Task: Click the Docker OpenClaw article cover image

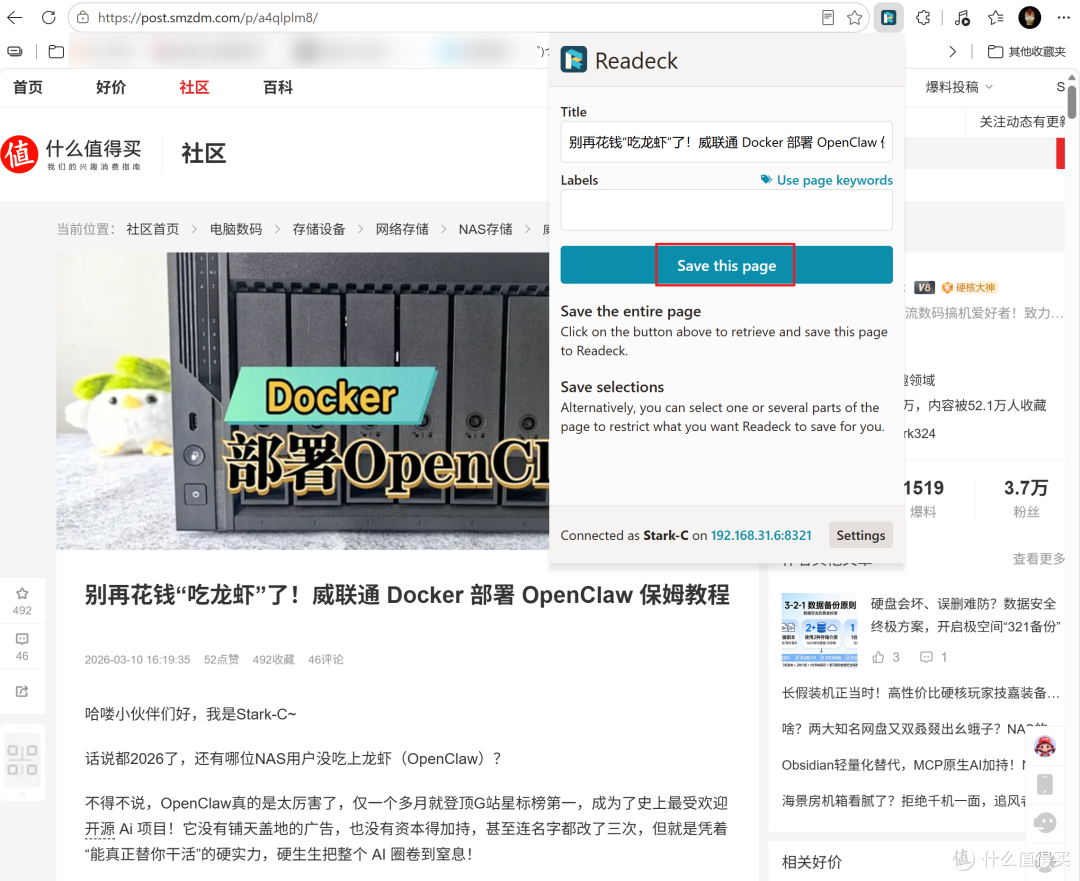Action: pos(302,401)
